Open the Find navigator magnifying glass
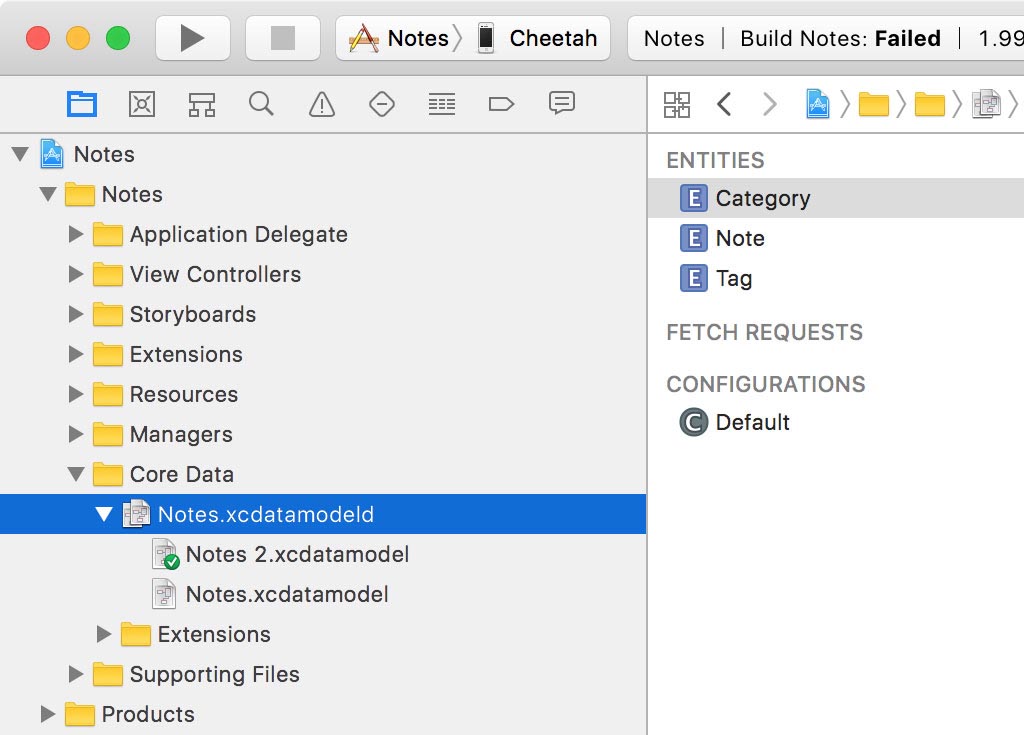 tap(261, 104)
